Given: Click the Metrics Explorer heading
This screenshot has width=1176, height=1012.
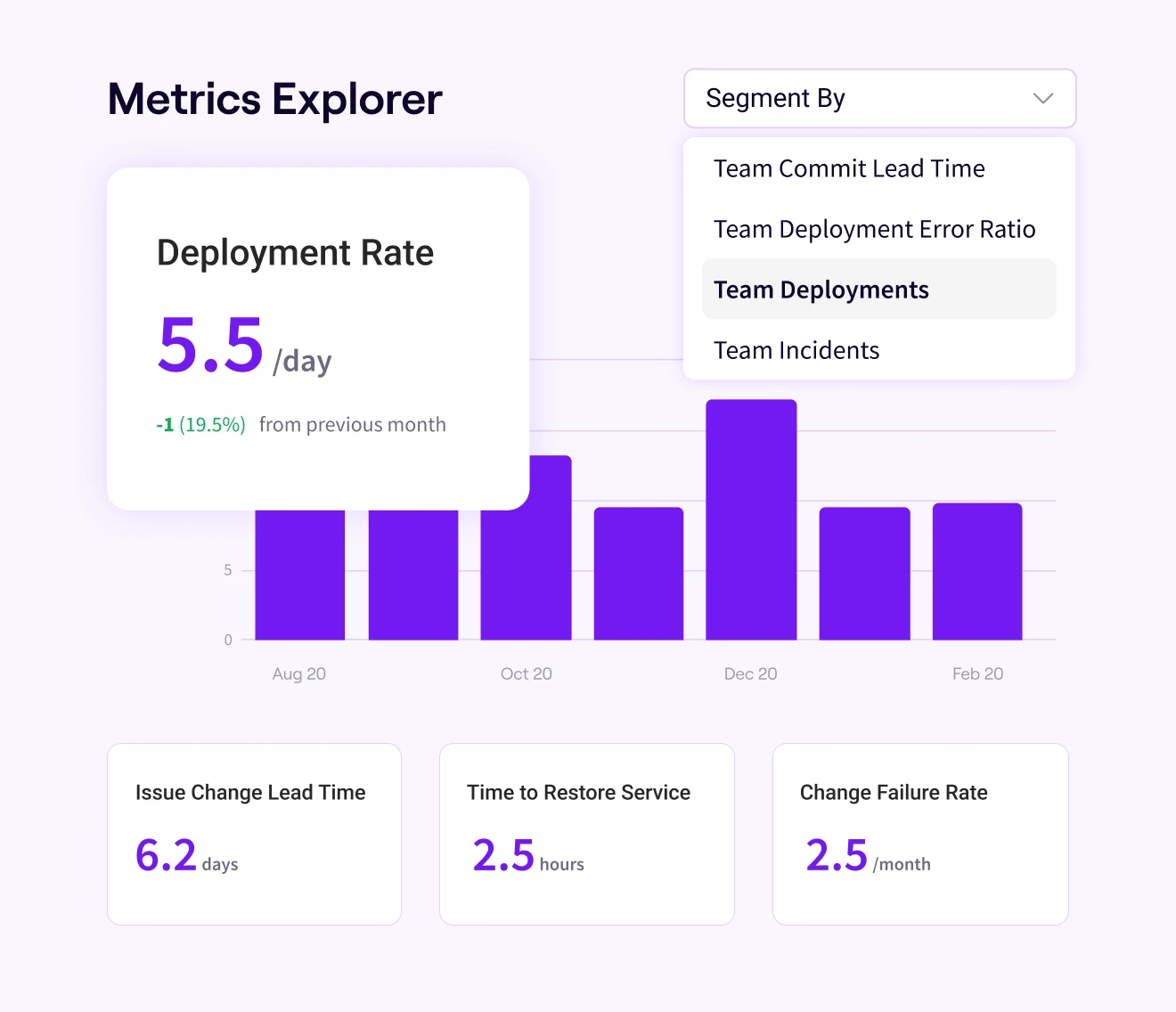Looking at the screenshot, I should click(x=274, y=99).
